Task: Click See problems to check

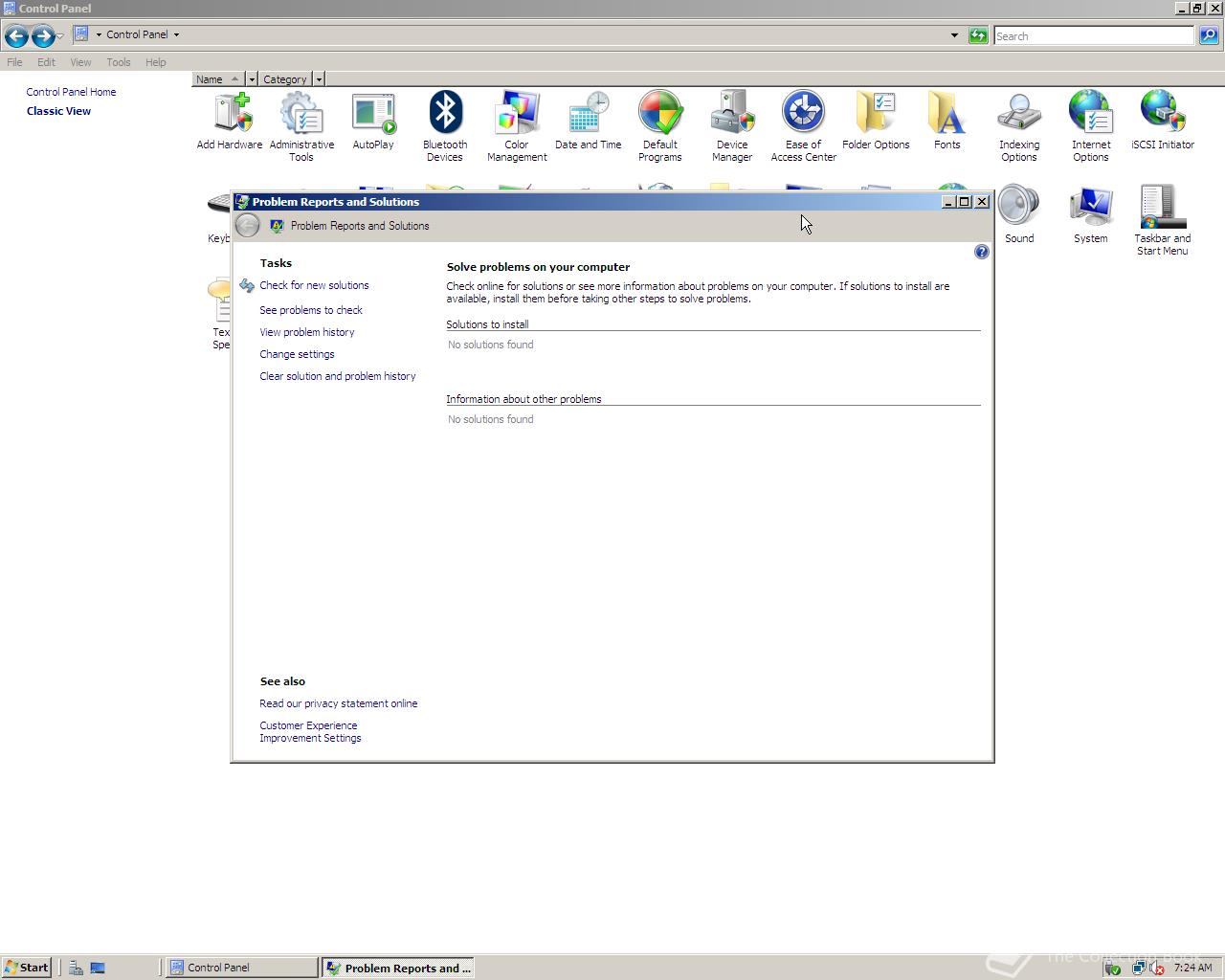Action: pos(311,310)
